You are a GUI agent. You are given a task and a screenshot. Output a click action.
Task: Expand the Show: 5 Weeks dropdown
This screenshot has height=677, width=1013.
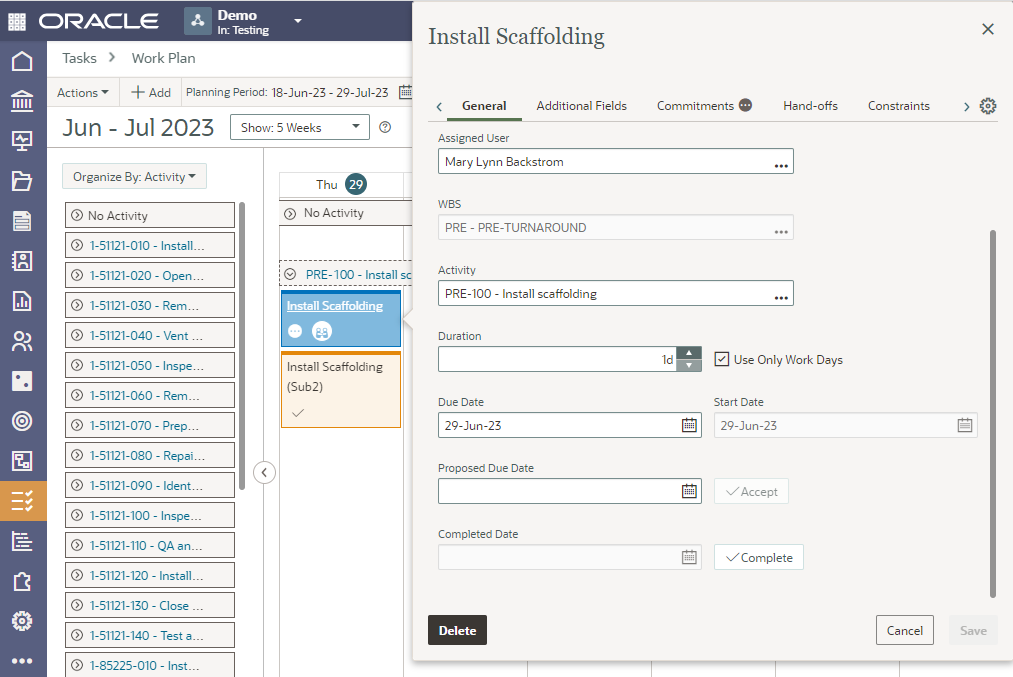[299, 127]
